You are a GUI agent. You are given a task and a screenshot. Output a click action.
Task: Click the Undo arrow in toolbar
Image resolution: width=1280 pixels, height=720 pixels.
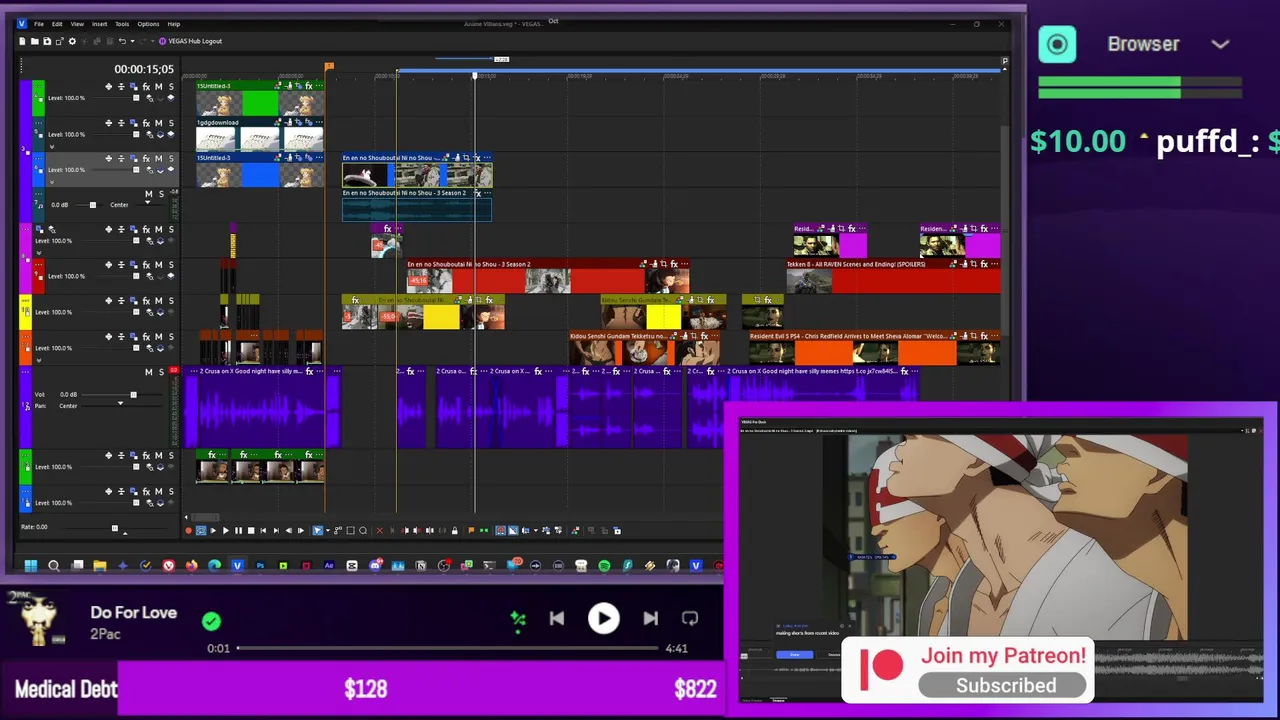coord(122,41)
